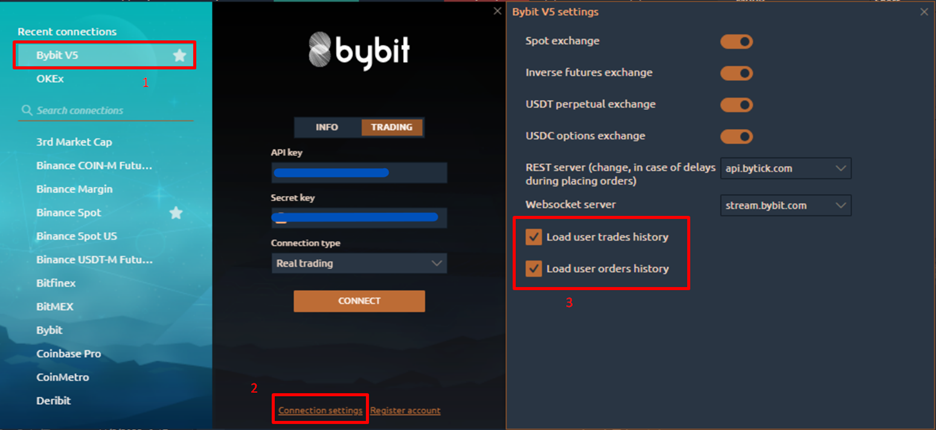Close the Bybit V5 settings panel
936x430 pixels.
(924, 12)
